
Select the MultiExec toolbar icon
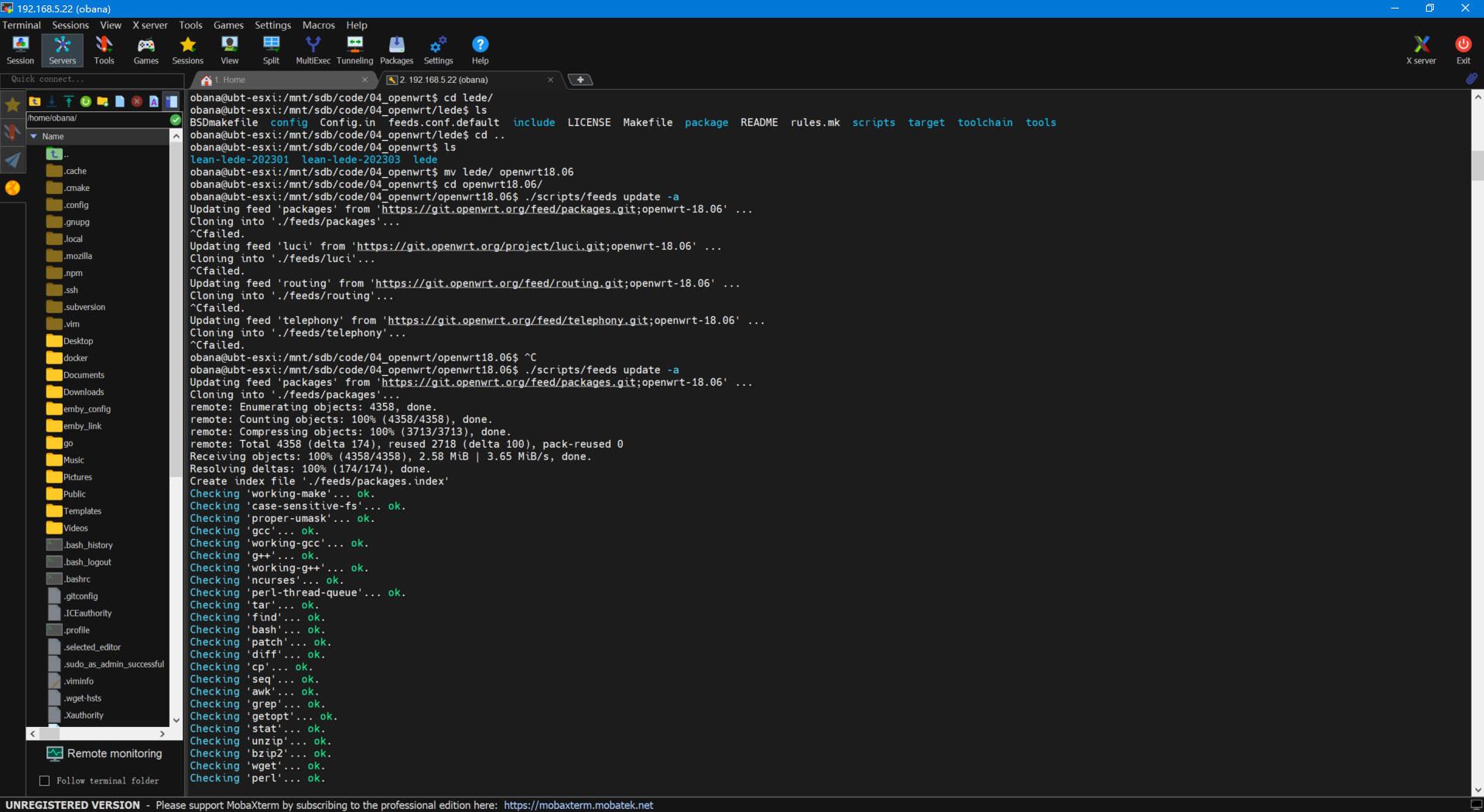click(313, 49)
